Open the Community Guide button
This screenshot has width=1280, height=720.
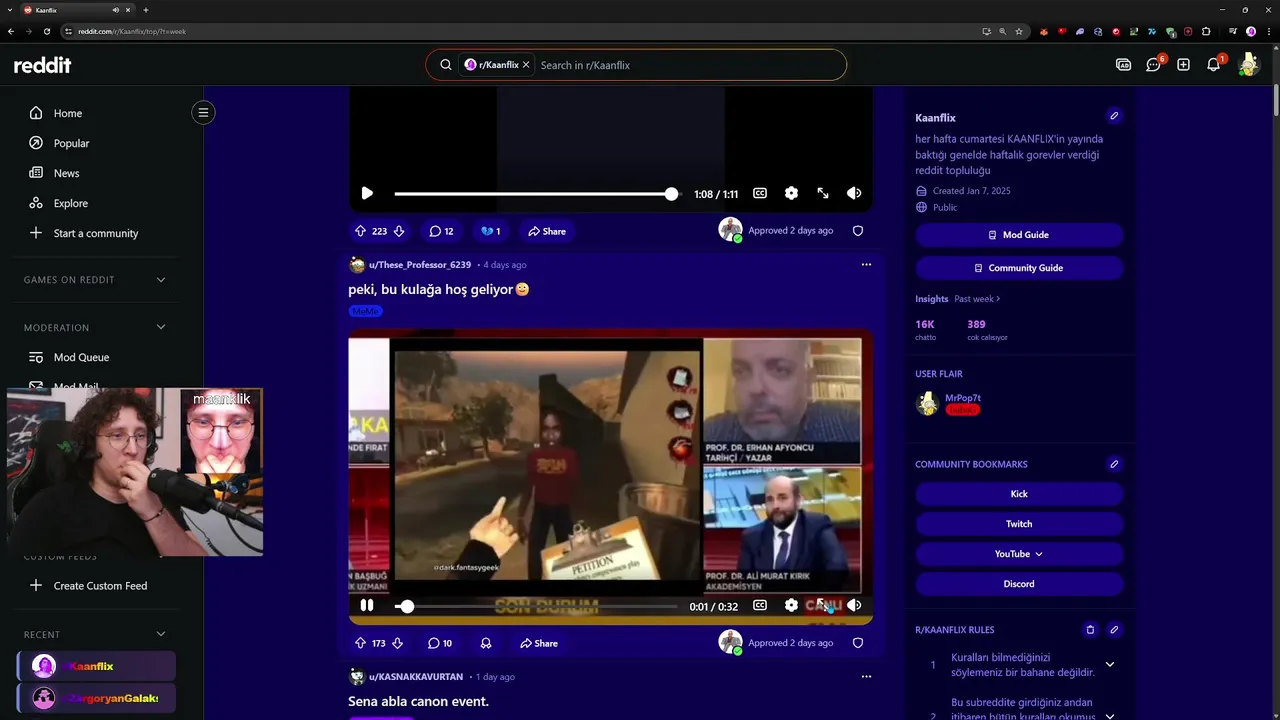coord(1019,268)
